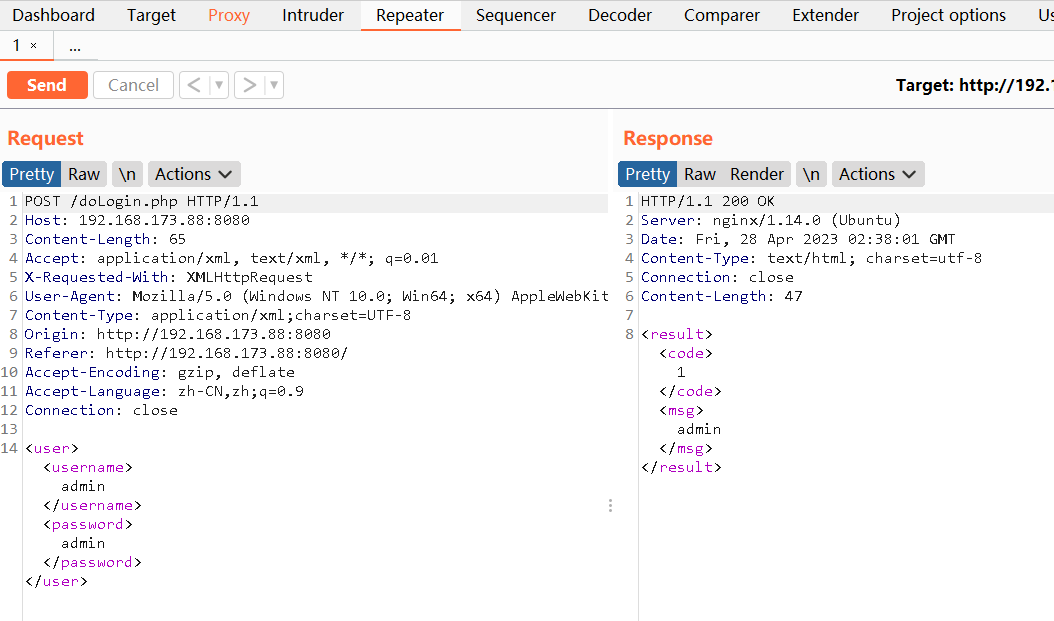Show the Response in Render view
1054x621 pixels.
(x=757, y=174)
